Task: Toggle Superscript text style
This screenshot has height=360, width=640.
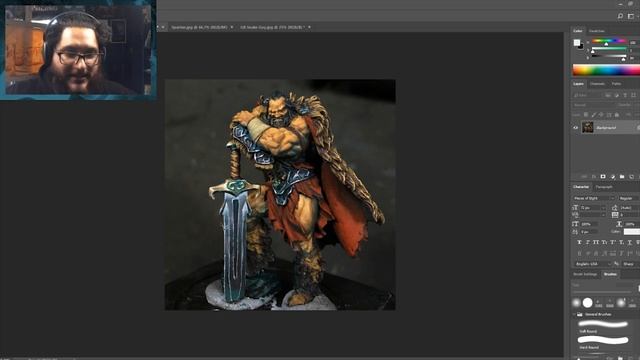Action: point(613,242)
